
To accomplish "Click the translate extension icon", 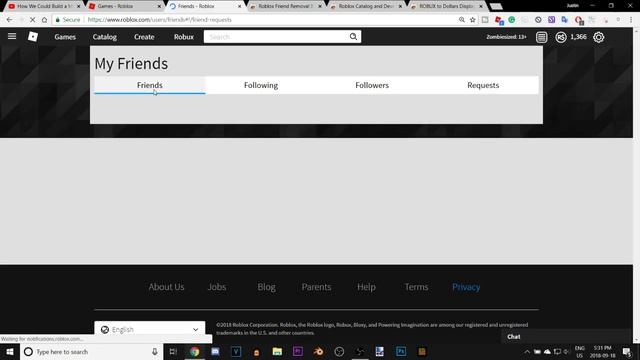I will point(564,20).
